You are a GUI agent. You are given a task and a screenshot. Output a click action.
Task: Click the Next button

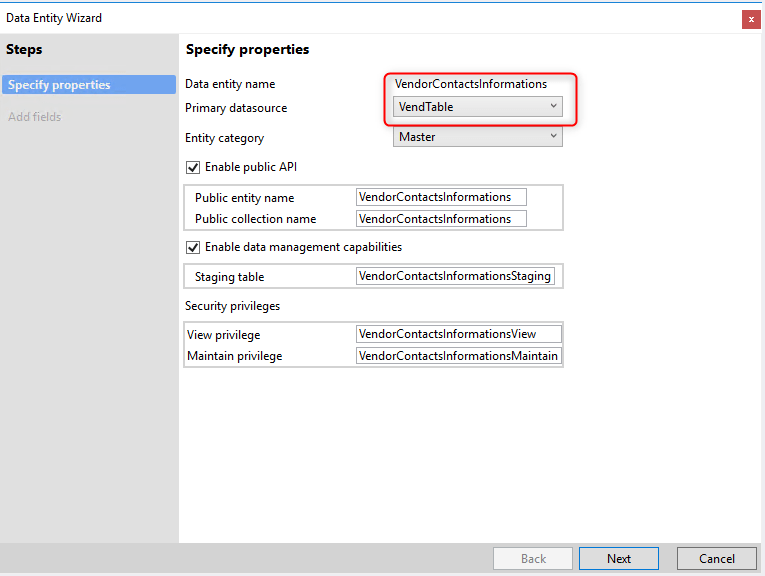point(619,558)
